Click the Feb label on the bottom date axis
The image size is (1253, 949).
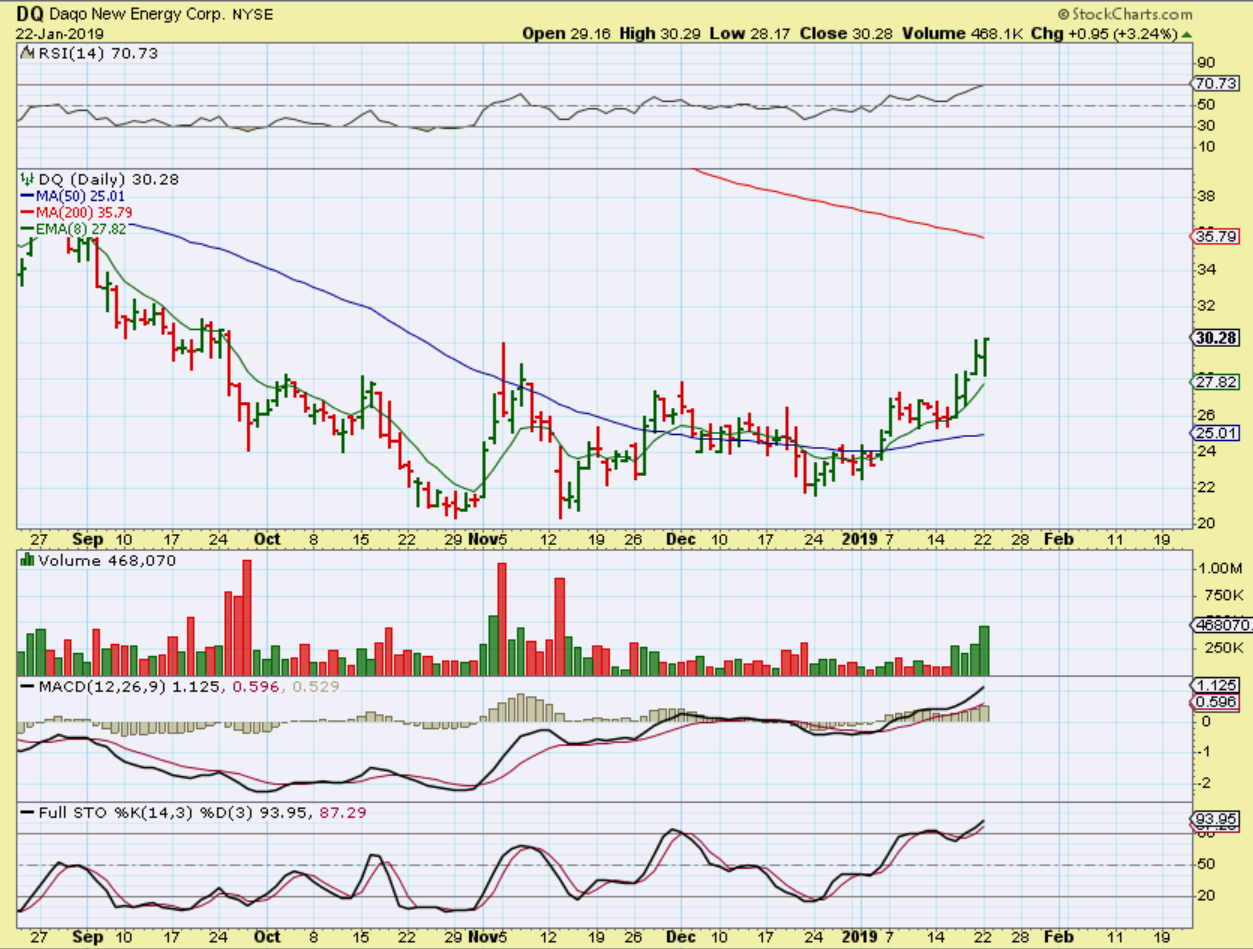(1059, 935)
